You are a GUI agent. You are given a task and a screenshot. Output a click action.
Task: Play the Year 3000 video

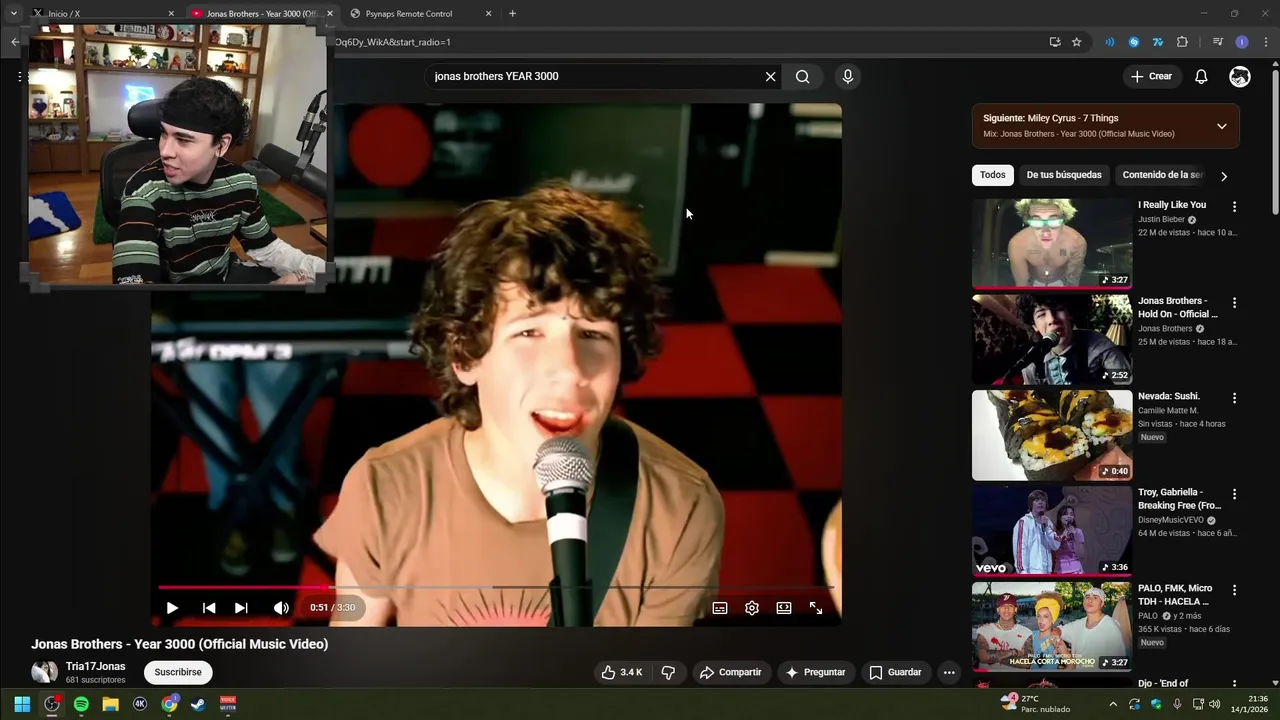tap(172, 608)
